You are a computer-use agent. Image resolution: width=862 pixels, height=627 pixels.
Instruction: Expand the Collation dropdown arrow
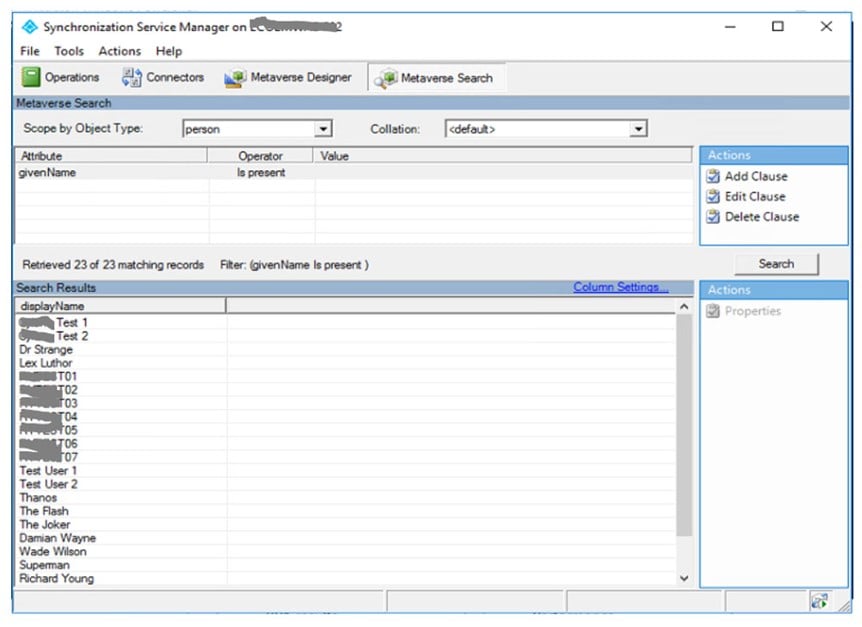coord(638,129)
